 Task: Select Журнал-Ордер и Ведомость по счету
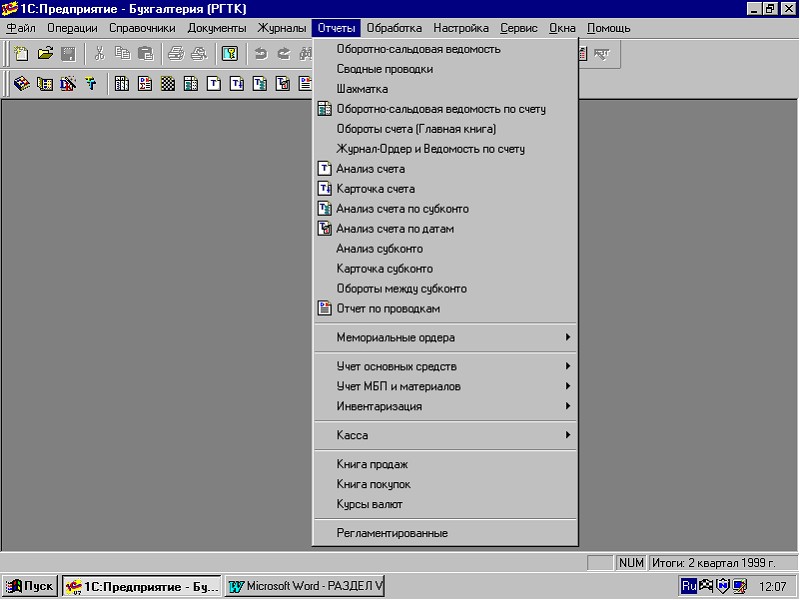(445, 148)
